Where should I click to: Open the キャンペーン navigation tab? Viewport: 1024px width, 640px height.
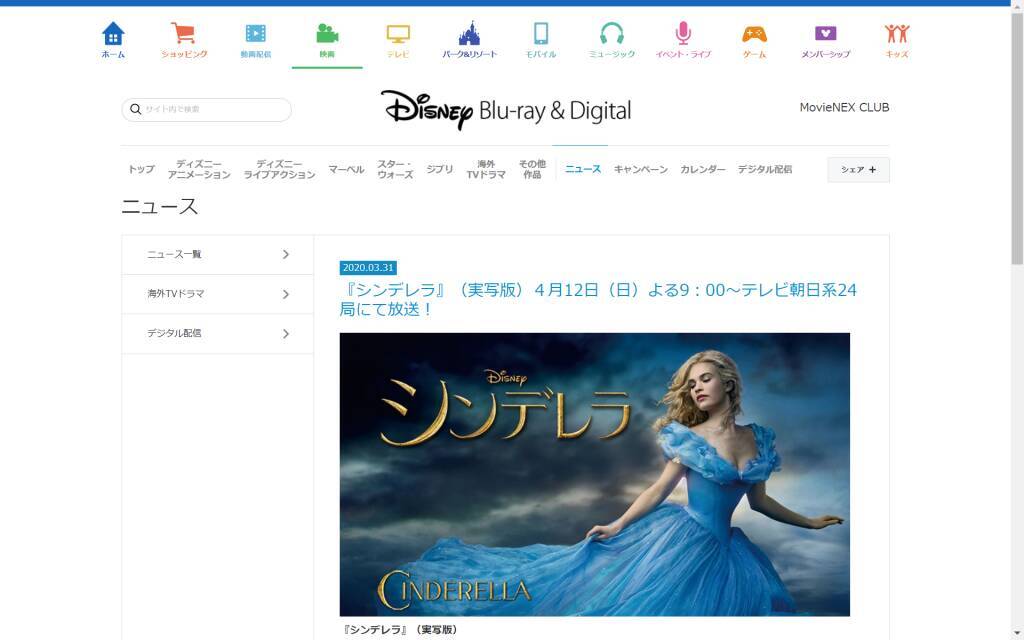(x=640, y=170)
